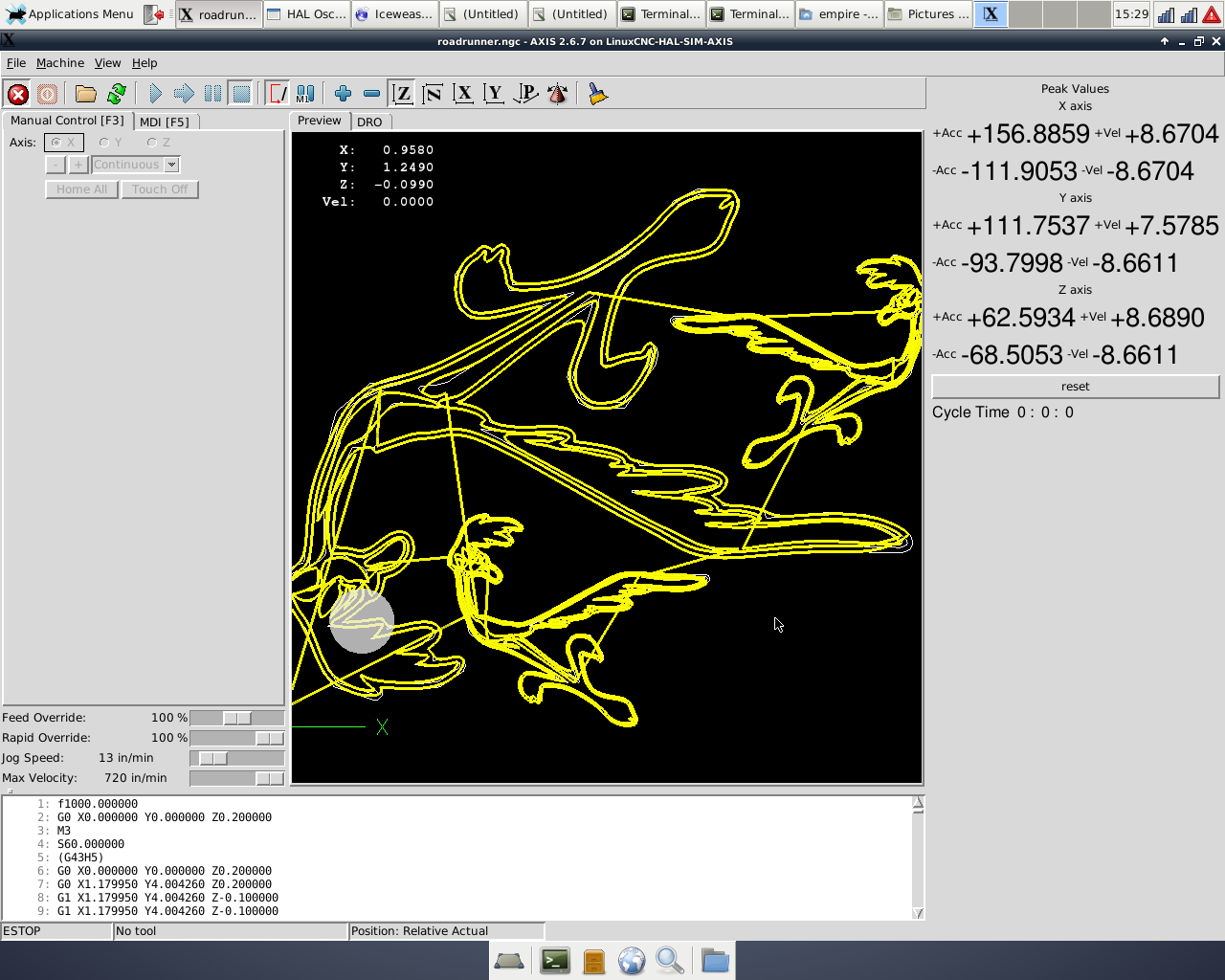Open G-code file folder icon
The width and height of the screenshot is (1225, 980).
click(86, 94)
